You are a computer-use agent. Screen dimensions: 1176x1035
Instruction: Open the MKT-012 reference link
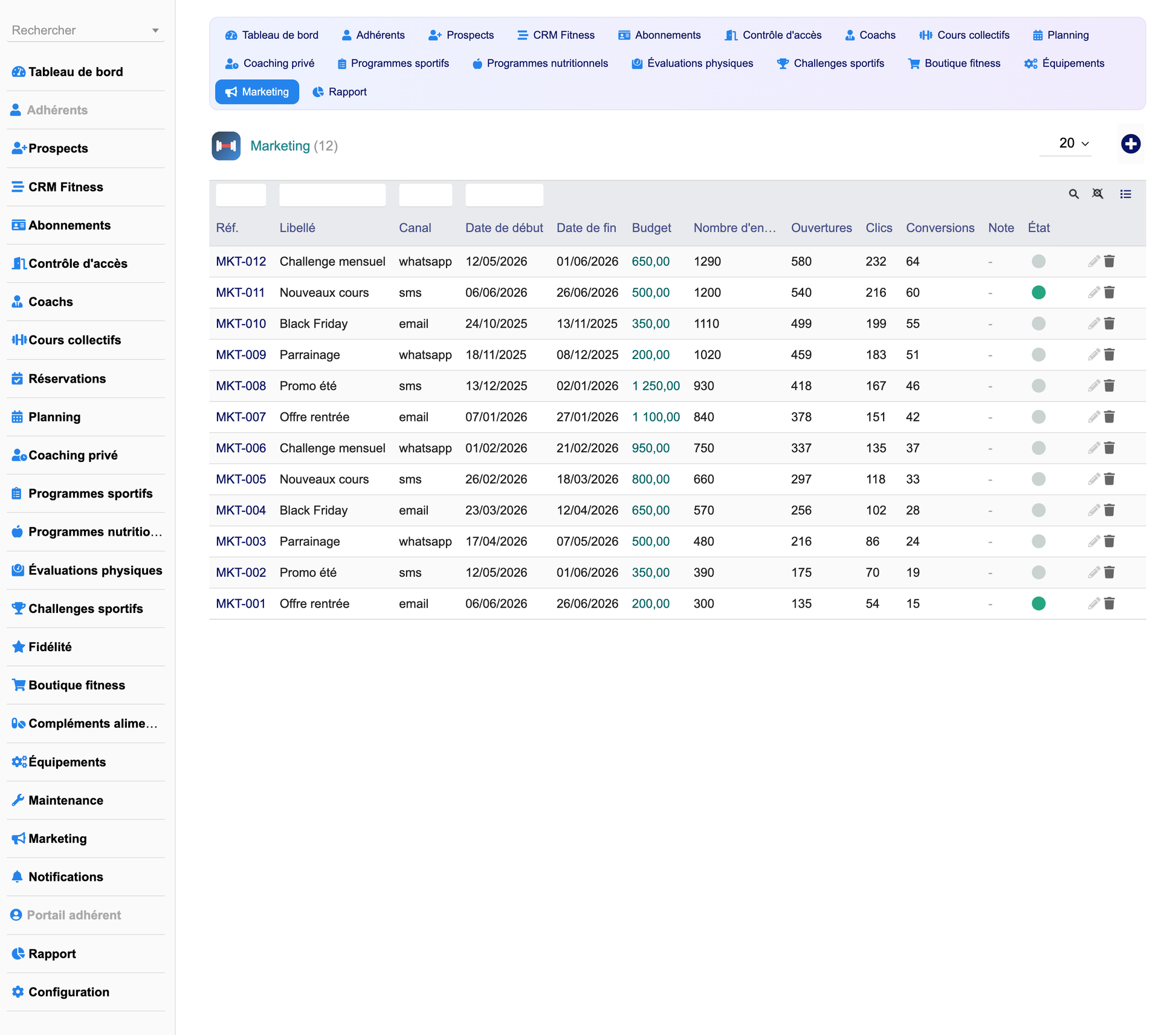[x=241, y=261]
